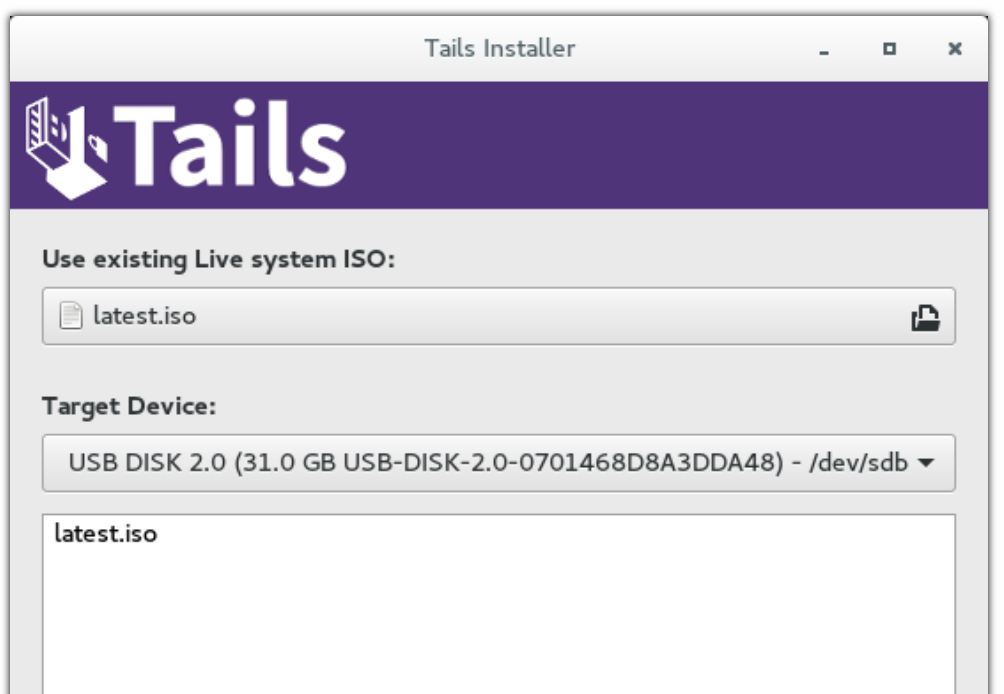Click the file browse icon in ISO chooser

tap(925, 317)
